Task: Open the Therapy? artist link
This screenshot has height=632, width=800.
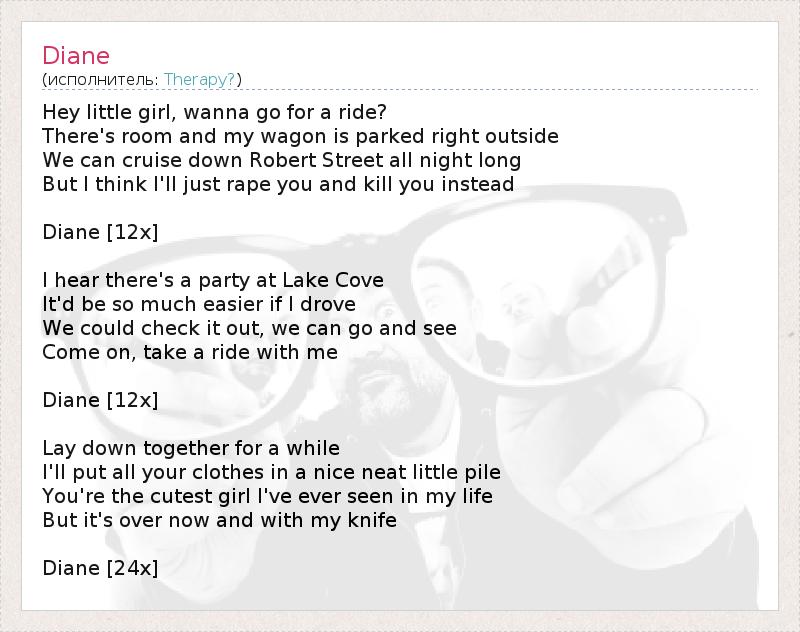Action: 200,79
